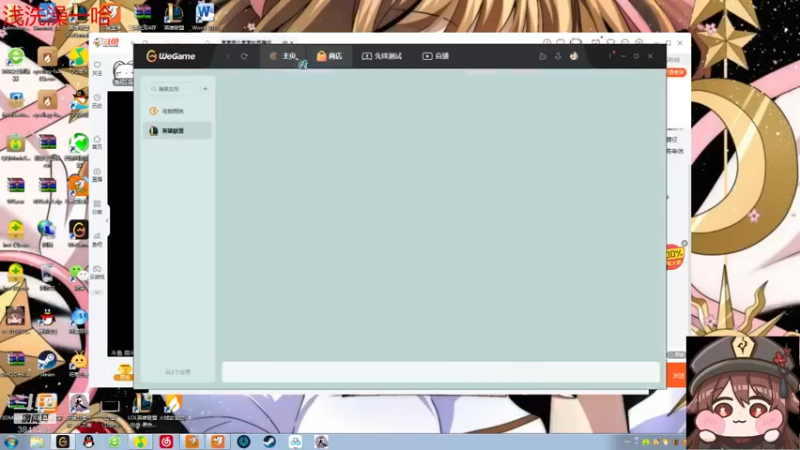
Task: Open QQ penguin from the taskbar
Action: point(89,442)
